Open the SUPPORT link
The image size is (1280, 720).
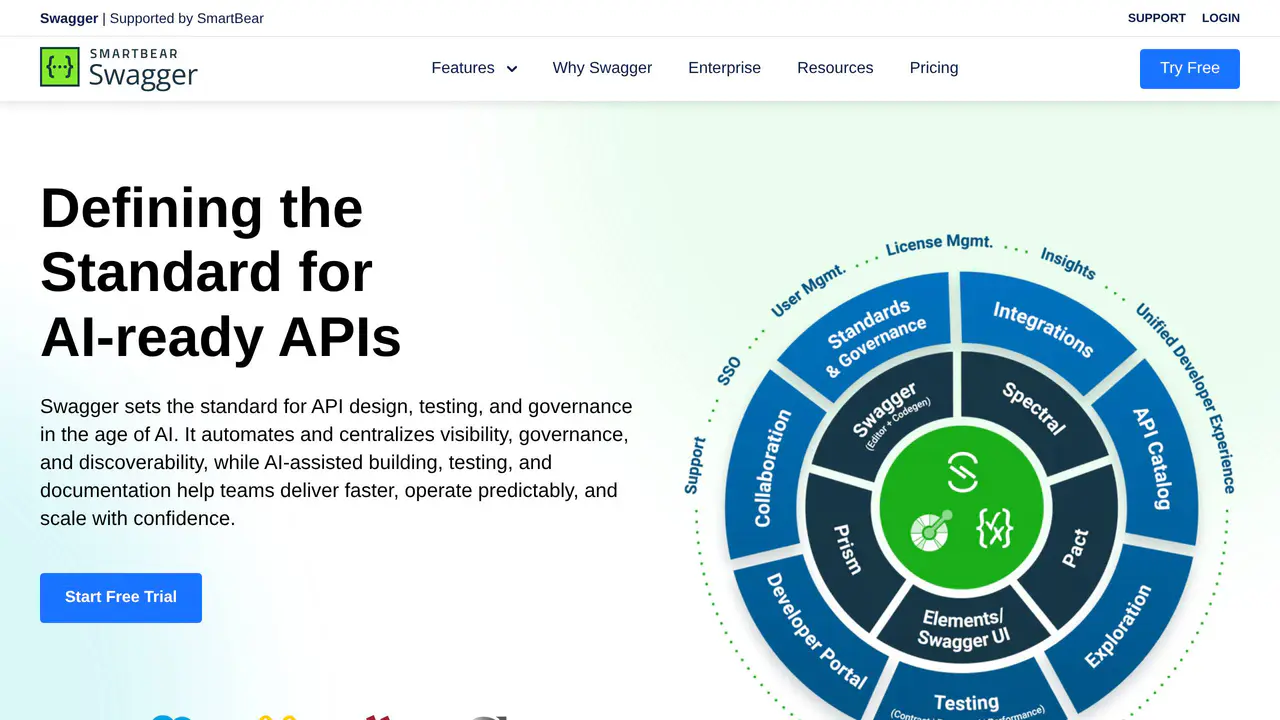coord(1157,18)
